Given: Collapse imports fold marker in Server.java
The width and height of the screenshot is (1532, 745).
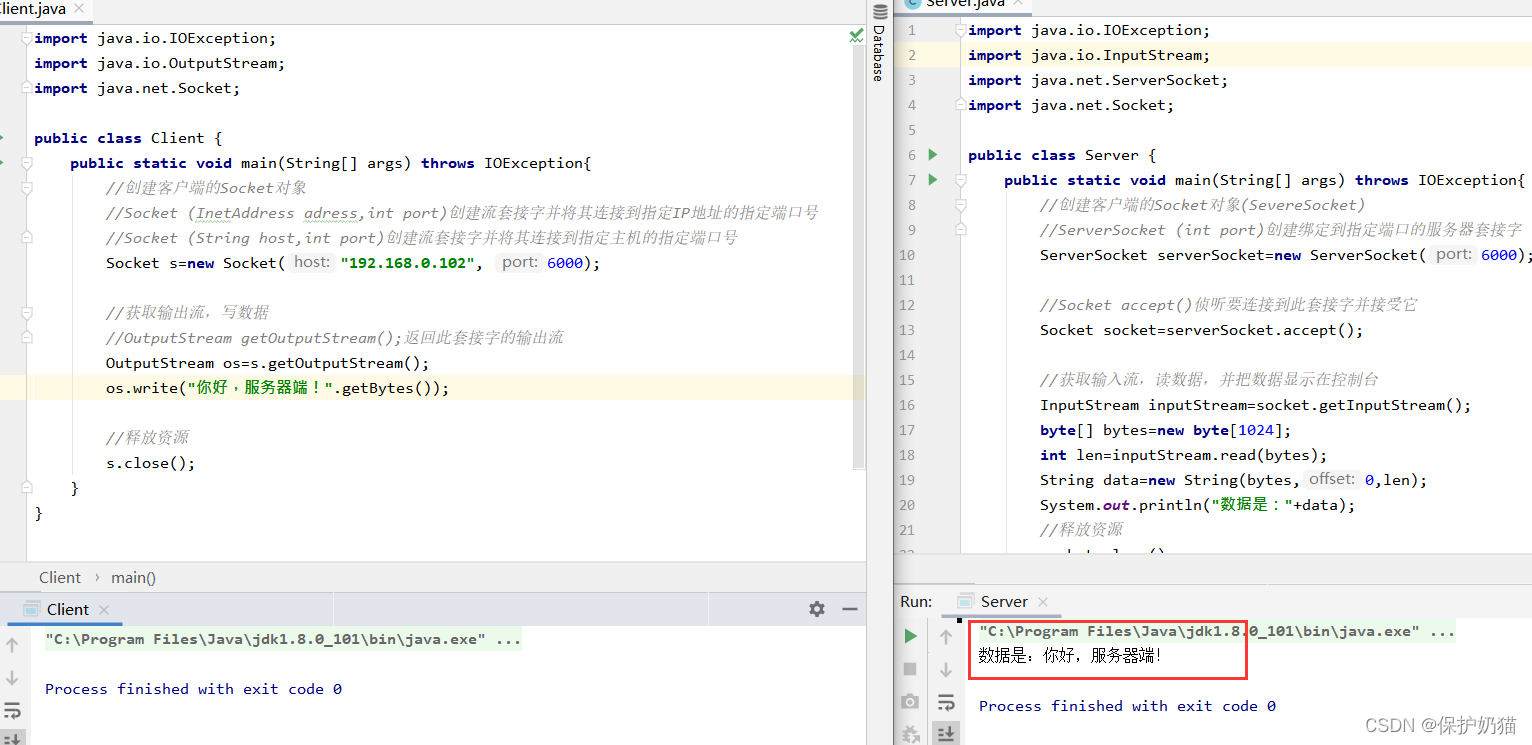Looking at the screenshot, I should (960, 30).
